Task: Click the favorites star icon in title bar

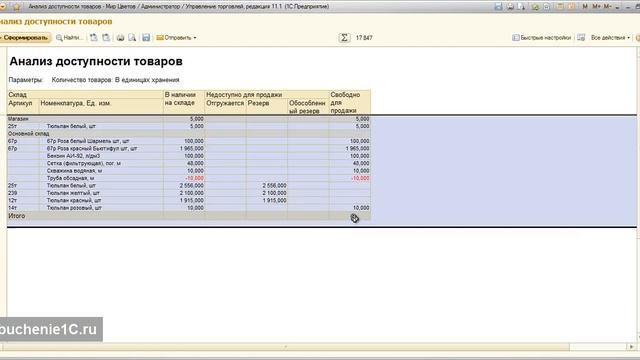Action: (x=17, y=7)
